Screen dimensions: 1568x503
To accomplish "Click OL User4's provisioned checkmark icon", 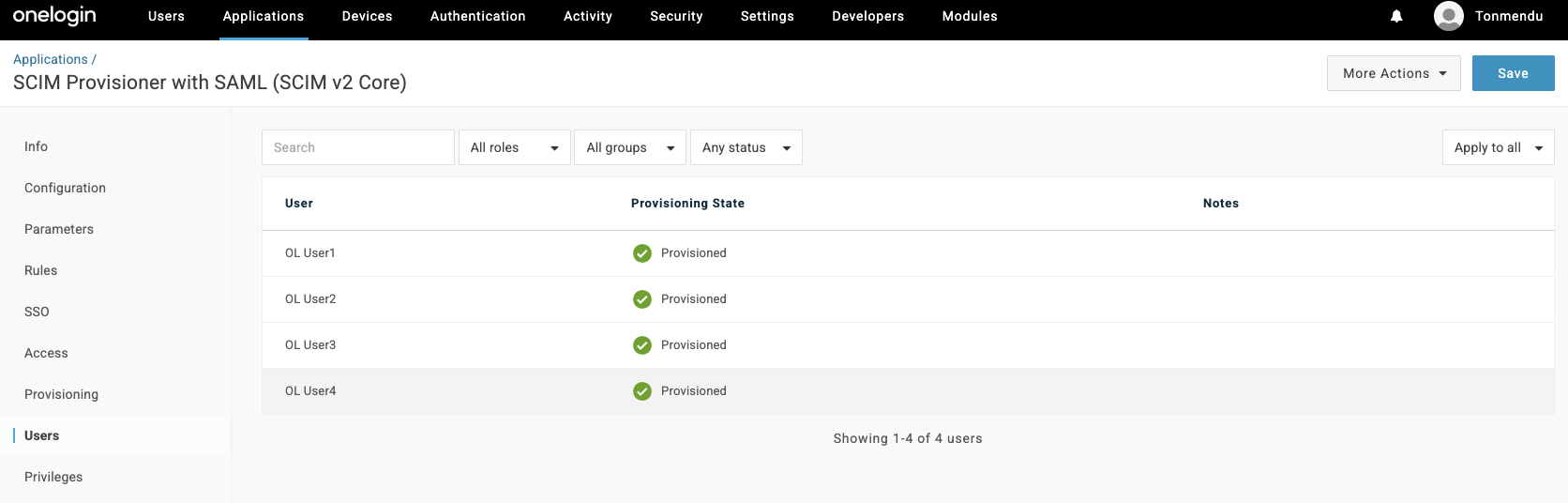I will [642, 391].
